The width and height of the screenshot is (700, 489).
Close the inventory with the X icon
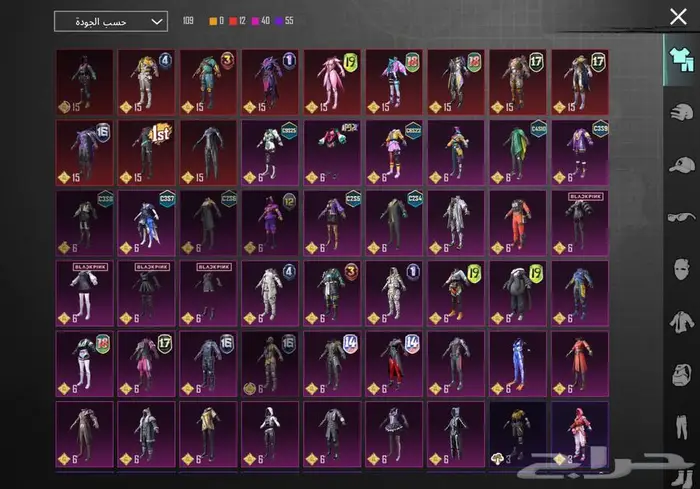coord(677,17)
